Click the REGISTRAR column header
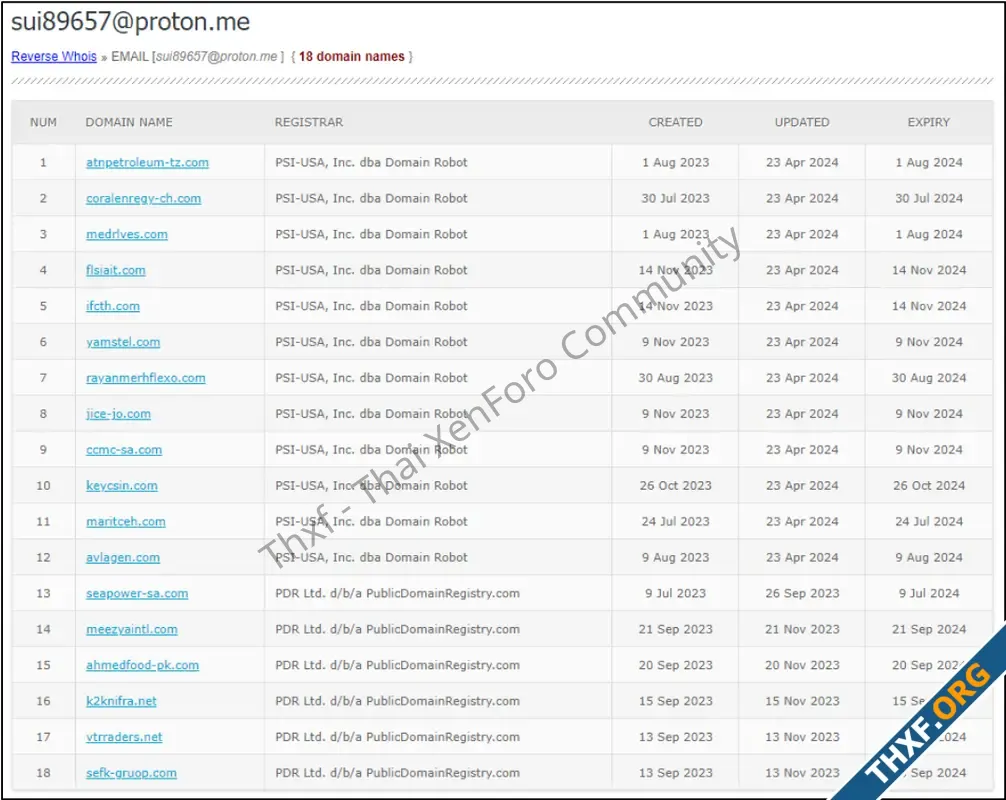Viewport: 1006px width, 800px height. (x=309, y=122)
